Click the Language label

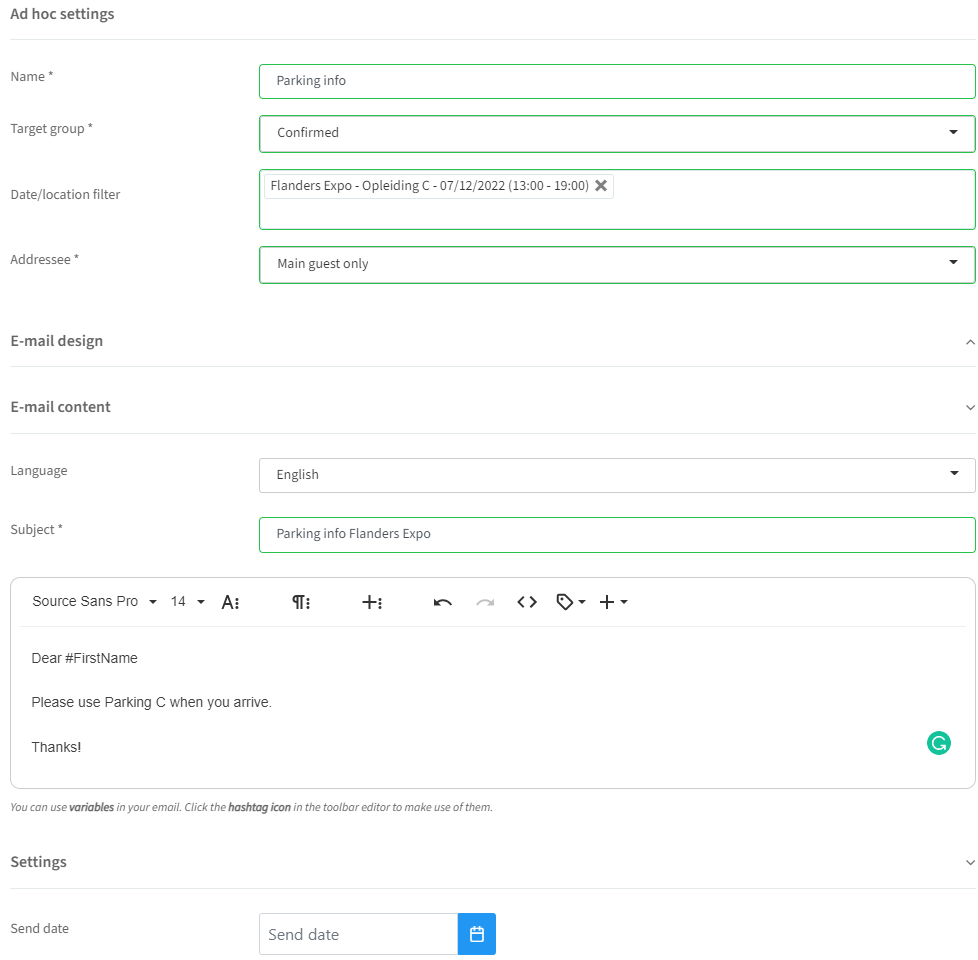39,471
